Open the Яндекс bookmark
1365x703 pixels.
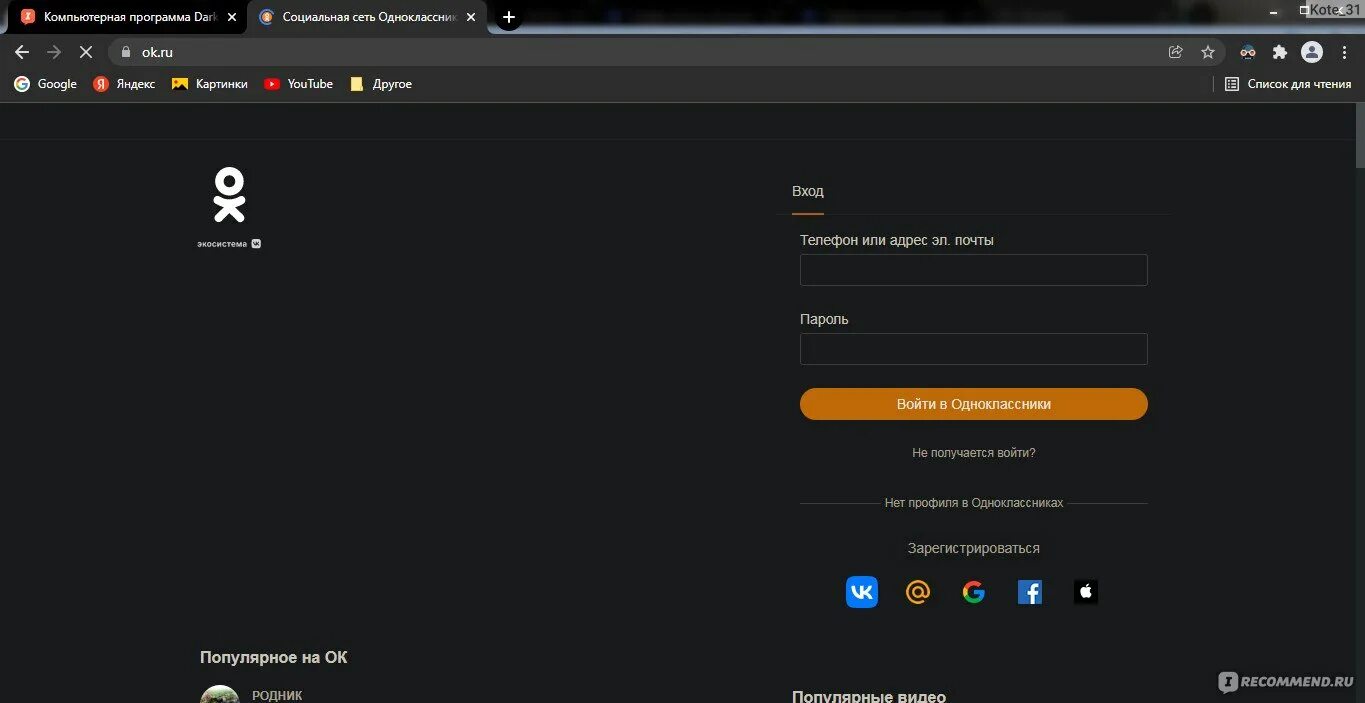point(124,84)
